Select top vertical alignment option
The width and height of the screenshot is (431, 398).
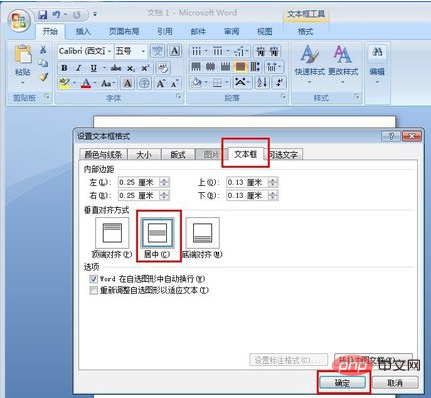coord(112,233)
